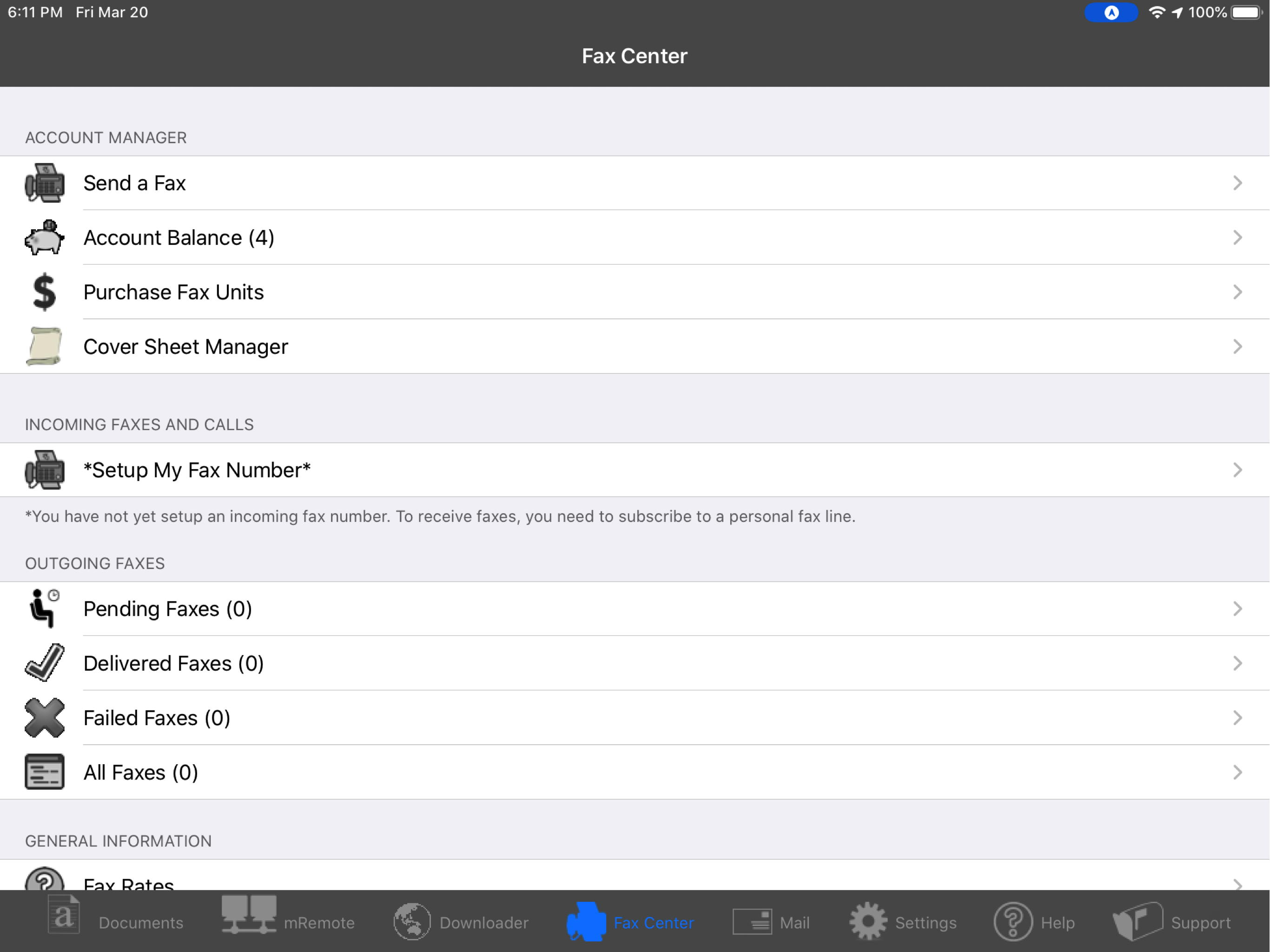
Task: Click the checkmark Delivered Faxes icon
Action: pyautogui.click(x=44, y=662)
